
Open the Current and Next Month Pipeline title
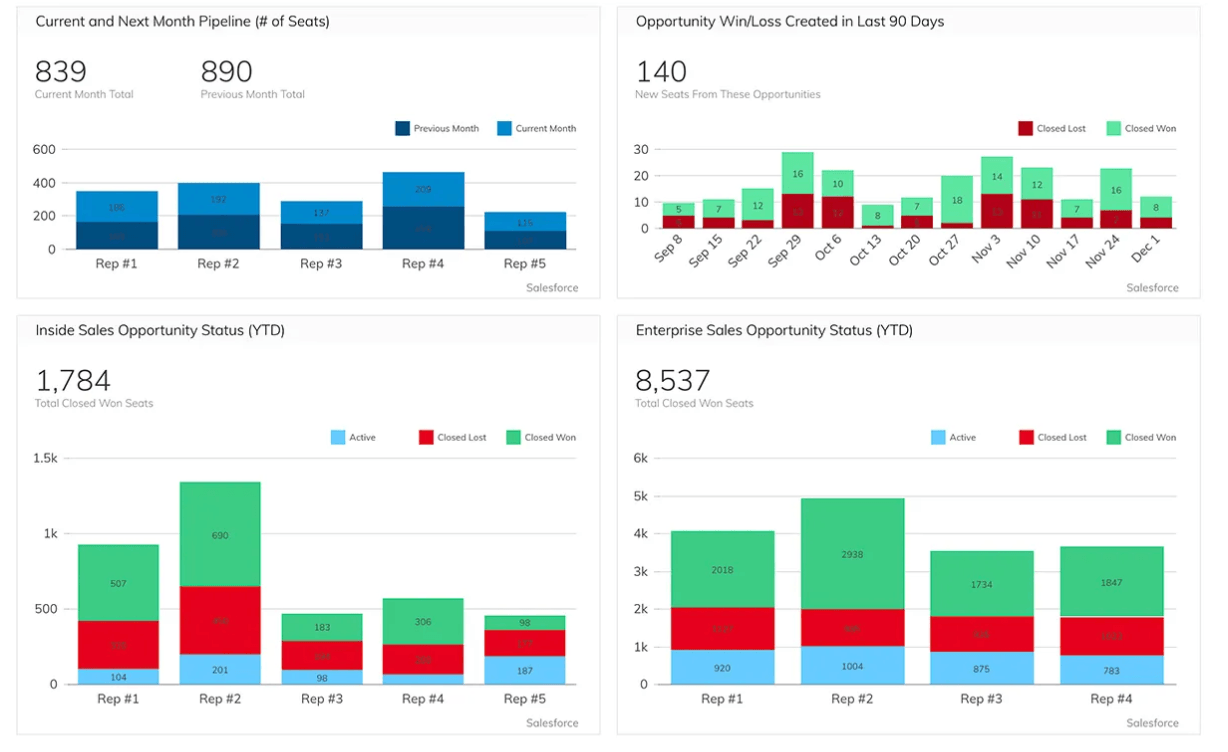click(x=182, y=21)
